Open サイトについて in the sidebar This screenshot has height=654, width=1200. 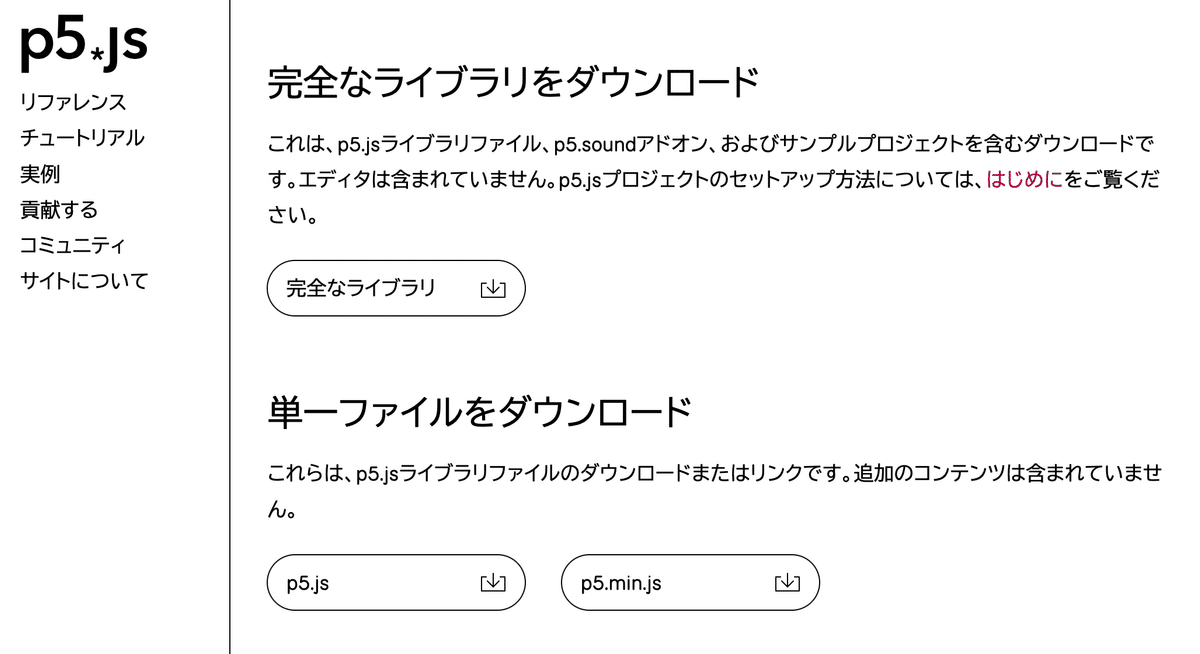tap(82, 281)
